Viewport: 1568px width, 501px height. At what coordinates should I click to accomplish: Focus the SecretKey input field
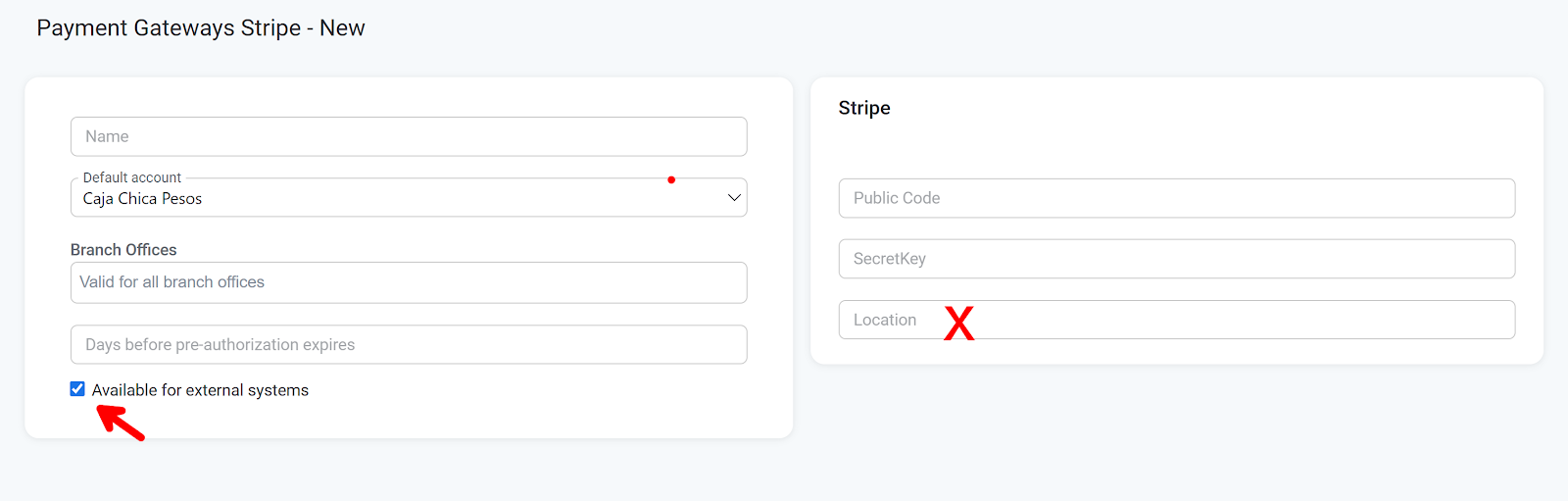(x=1176, y=259)
